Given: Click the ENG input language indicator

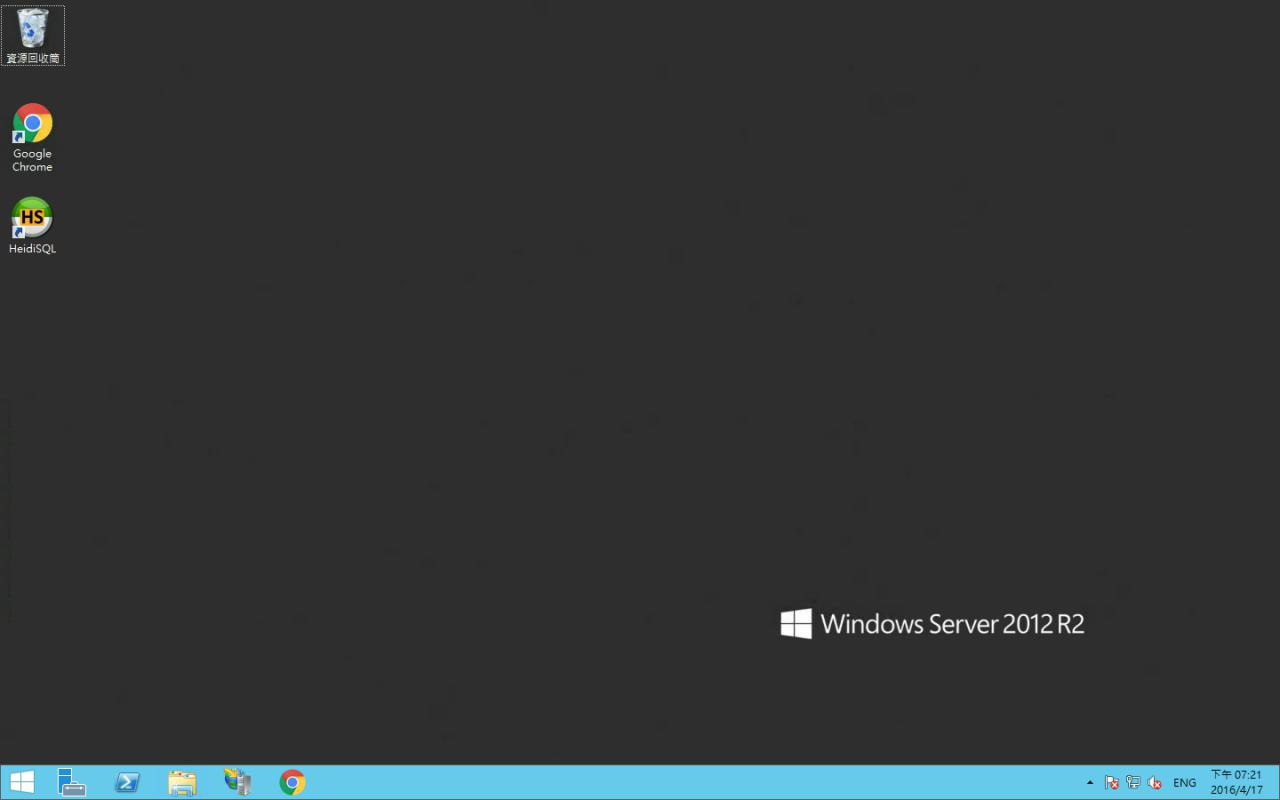Looking at the screenshot, I should point(1185,782).
